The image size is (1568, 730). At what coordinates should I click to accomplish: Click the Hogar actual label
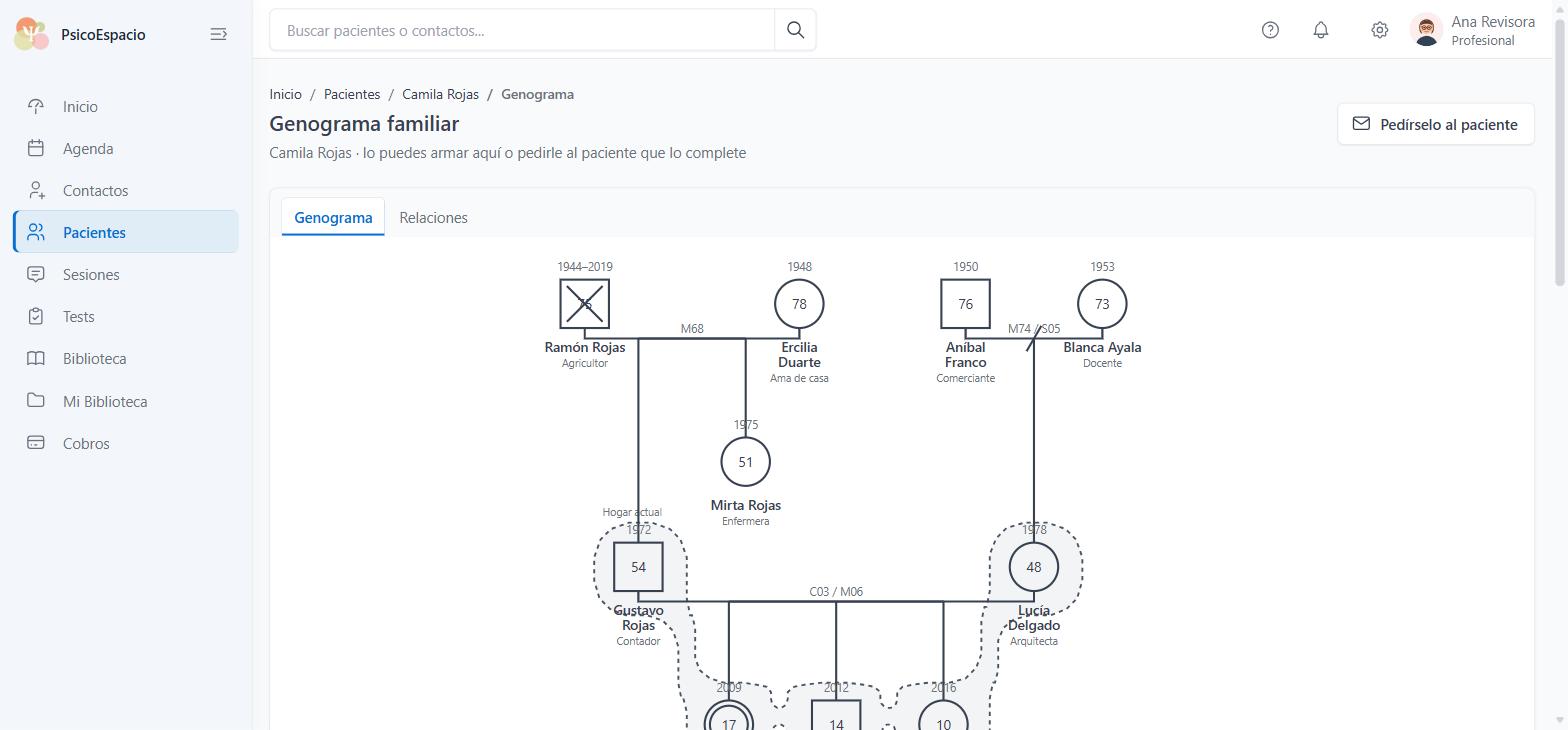pyautogui.click(x=632, y=512)
